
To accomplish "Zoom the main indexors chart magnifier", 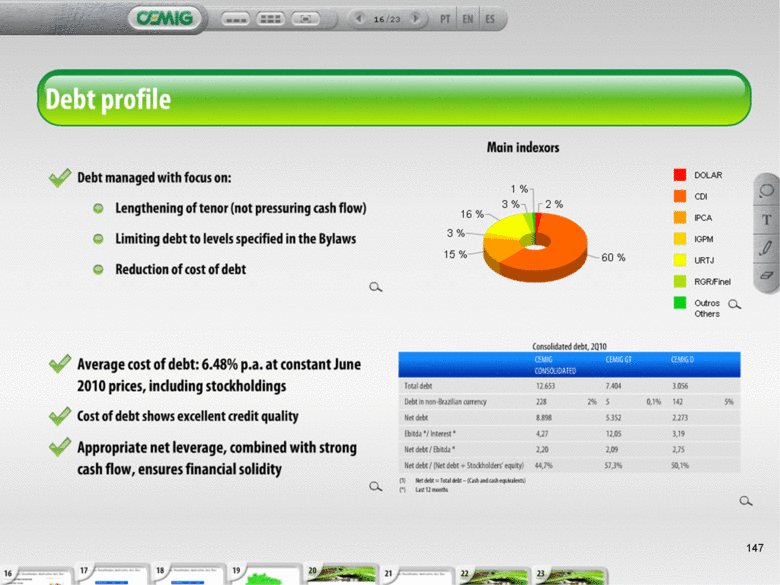I will click(x=735, y=304).
